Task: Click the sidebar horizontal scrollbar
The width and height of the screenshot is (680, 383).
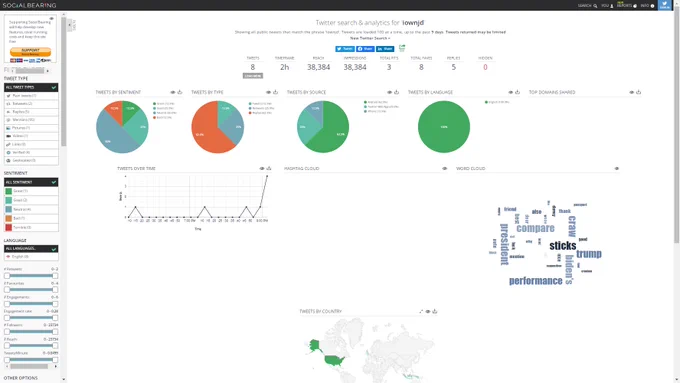Action: point(29,366)
